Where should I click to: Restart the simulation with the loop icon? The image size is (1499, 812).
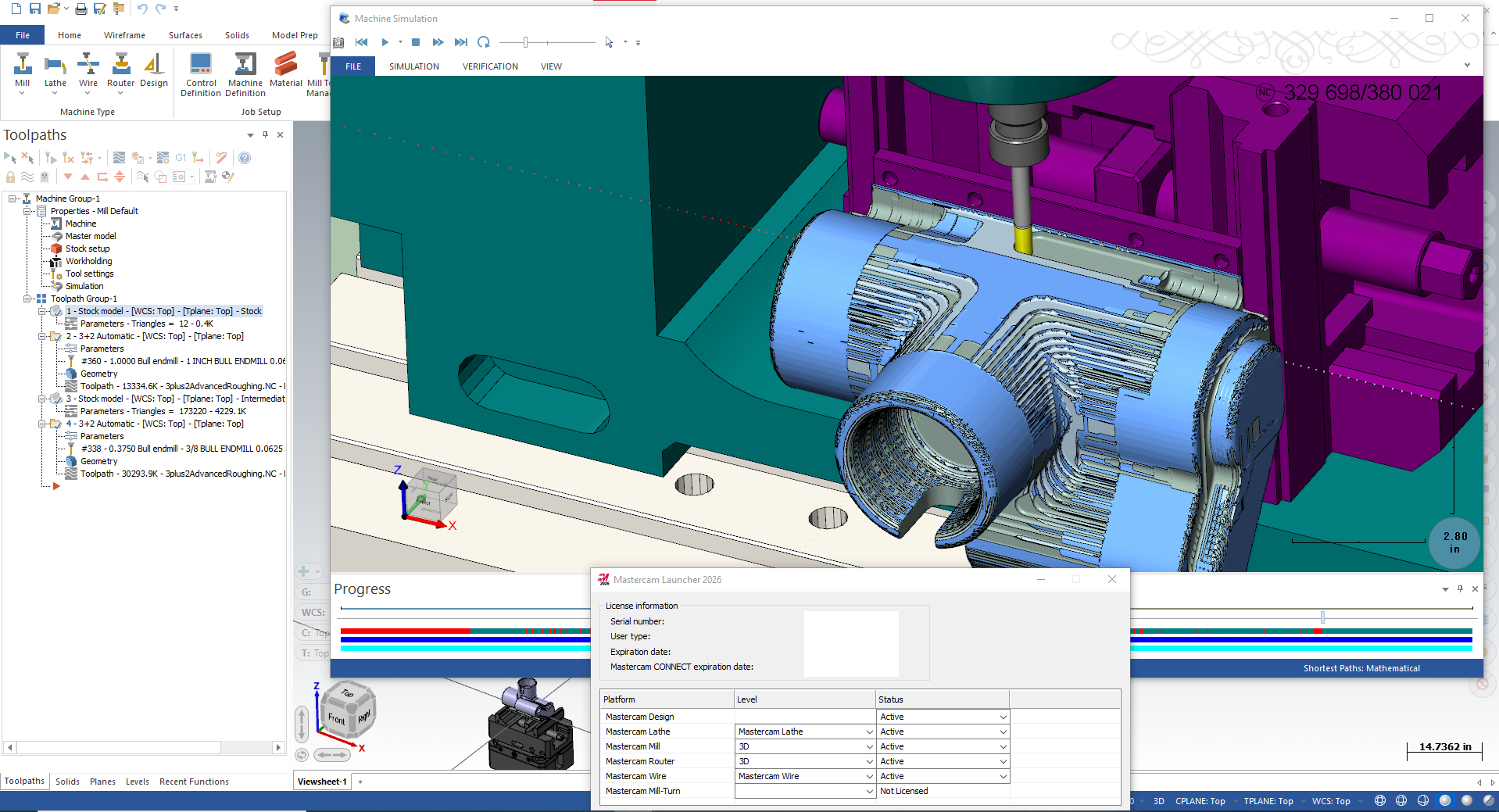484,42
